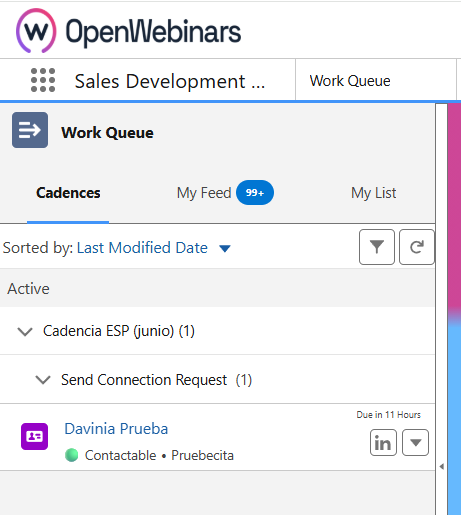Switch to the My List tab

click(x=374, y=193)
